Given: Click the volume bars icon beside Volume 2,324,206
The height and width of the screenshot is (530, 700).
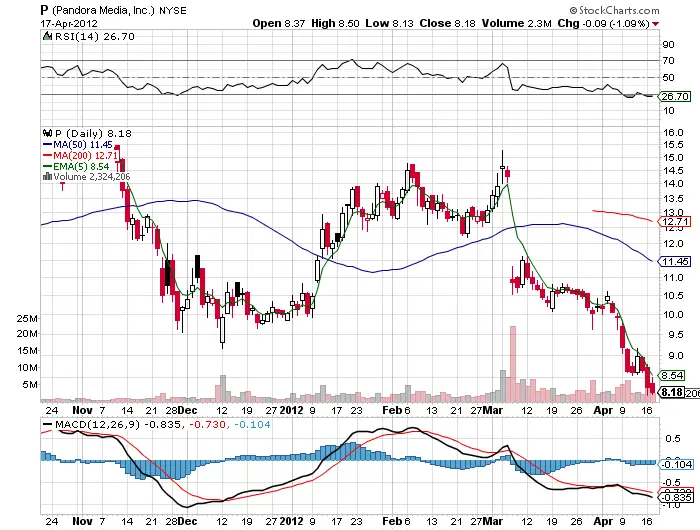Looking at the screenshot, I should point(47,176).
